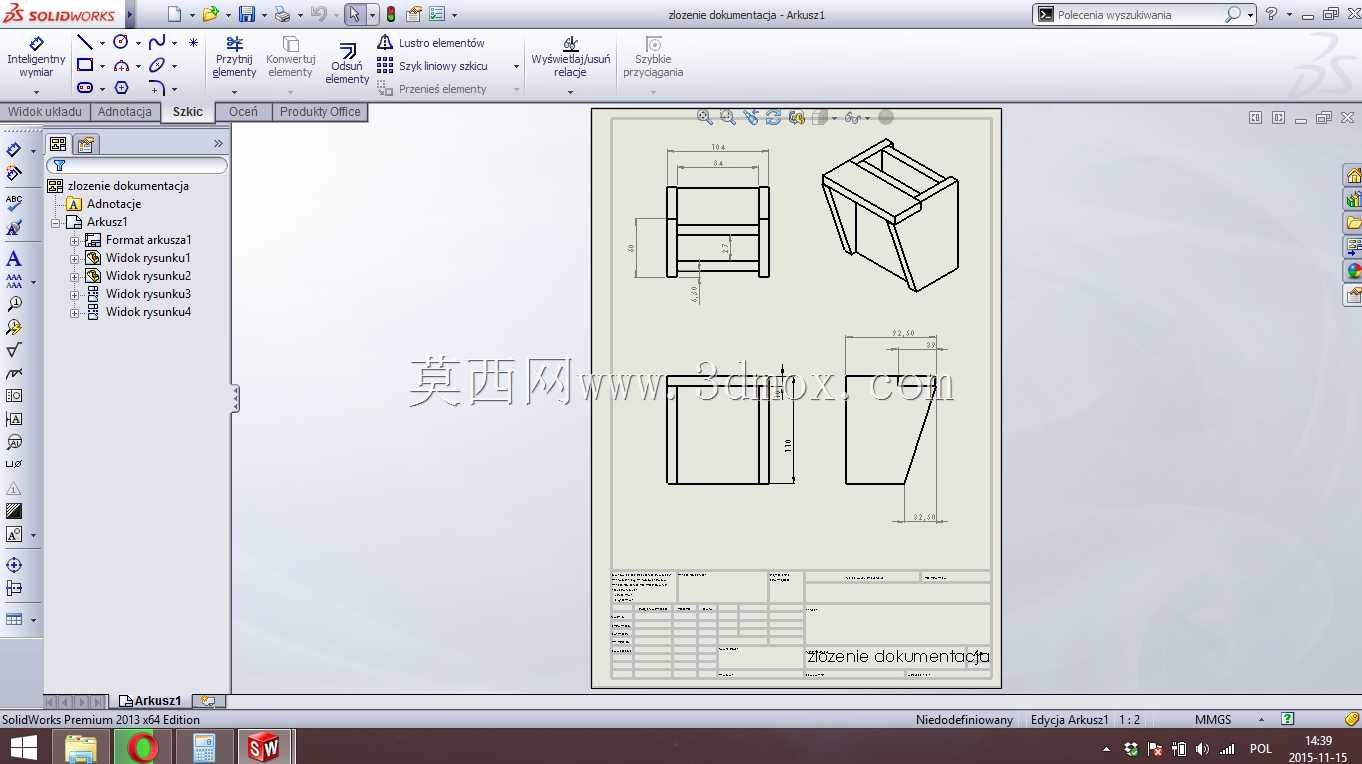Image resolution: width=1362 pixels, height=764 pixels.
Task: Select the Inteligentny wymiar dimension tool
Action: (x=36, y=57)
